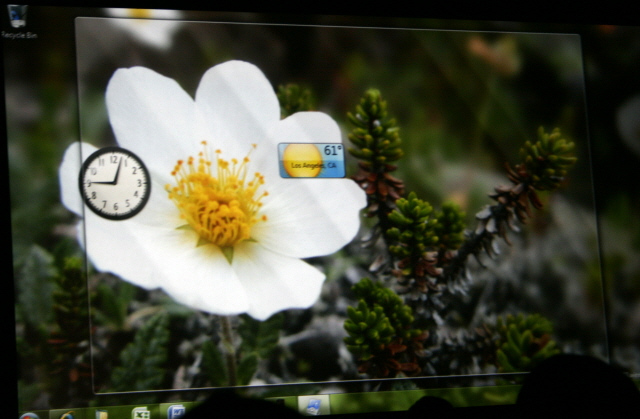640x419 pixels.
Task: Open the Recycle Bin desktop icon
Action: (18, 21)
